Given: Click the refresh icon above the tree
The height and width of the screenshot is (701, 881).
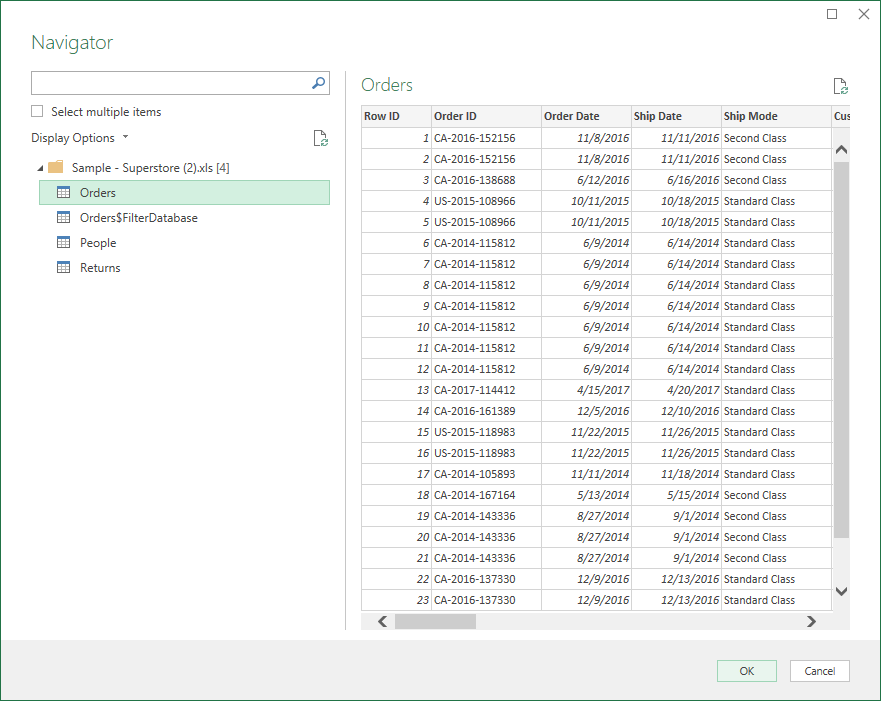Looking at the screenshot, I should [x=320, y=139].
